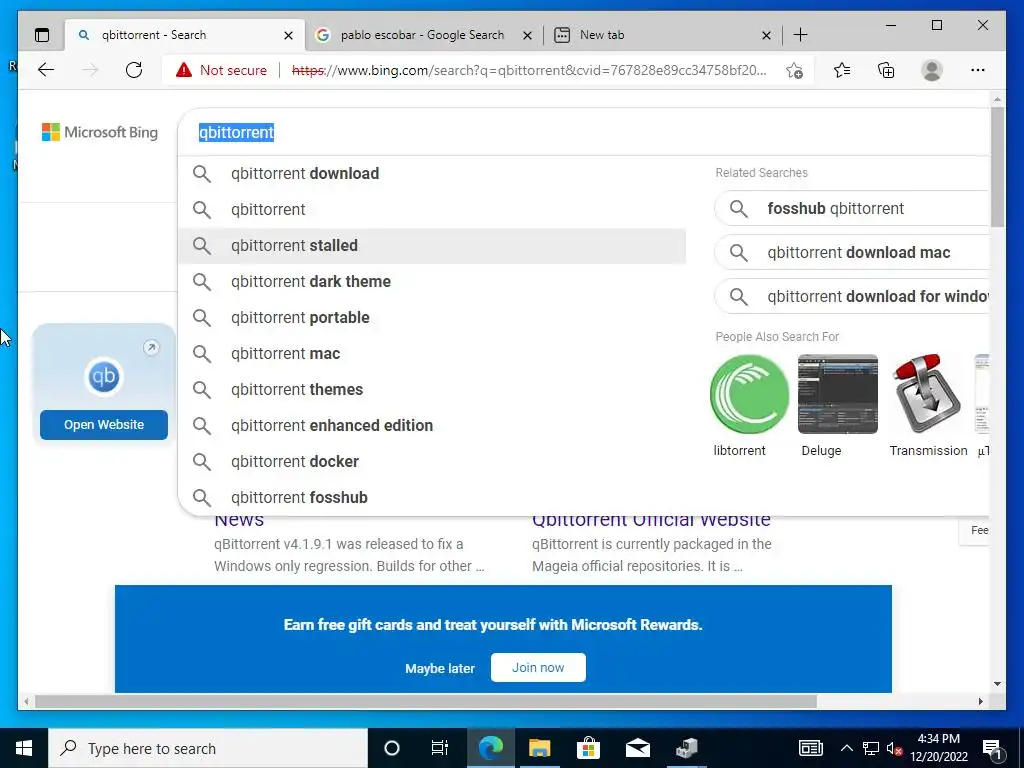Viewport: 1024px width, 768px height.
Task: Click the Not secure warning icon
Action: pyautogui.click(x=184, y=70)
